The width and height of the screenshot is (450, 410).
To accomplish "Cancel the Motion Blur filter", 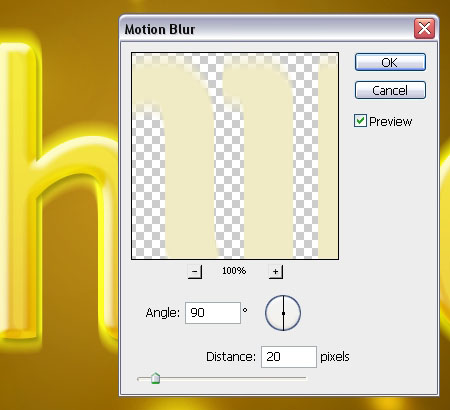I will pos(390,90).
